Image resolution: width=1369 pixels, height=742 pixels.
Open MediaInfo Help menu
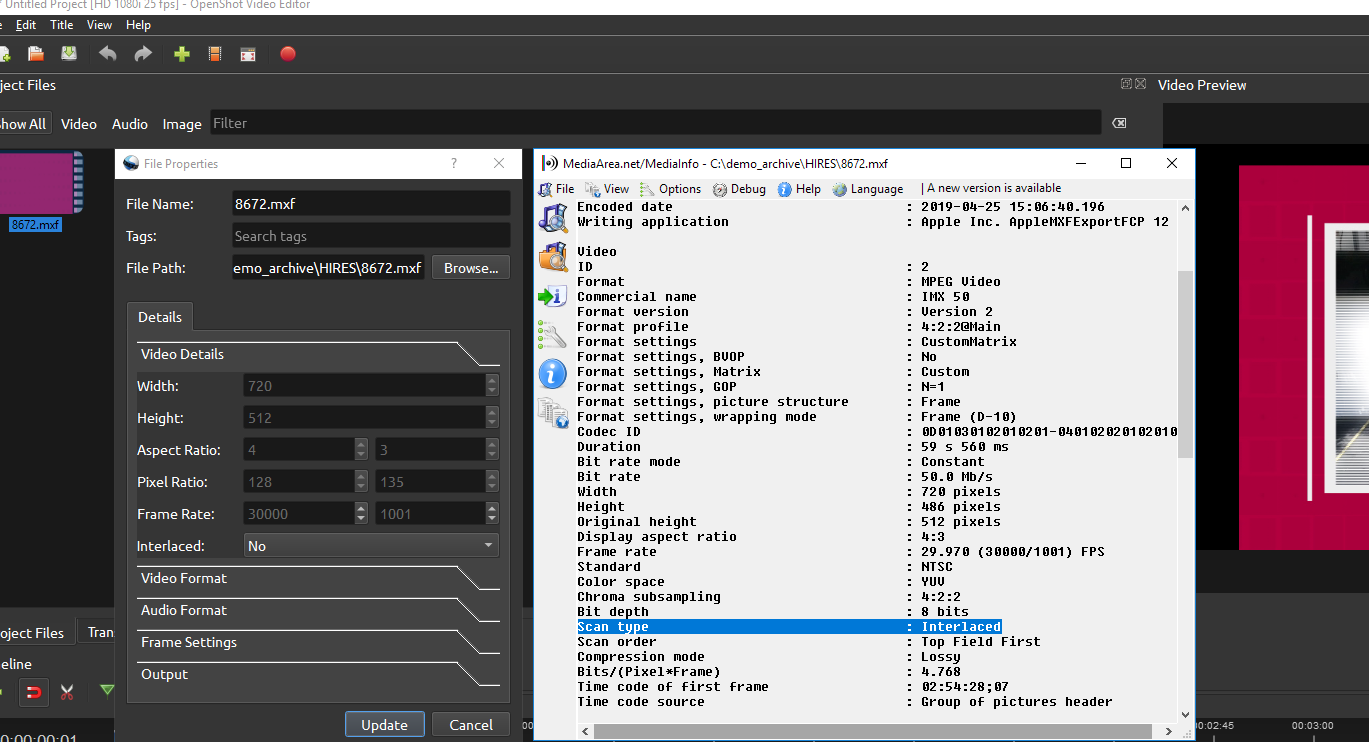(x=799, y=189)
